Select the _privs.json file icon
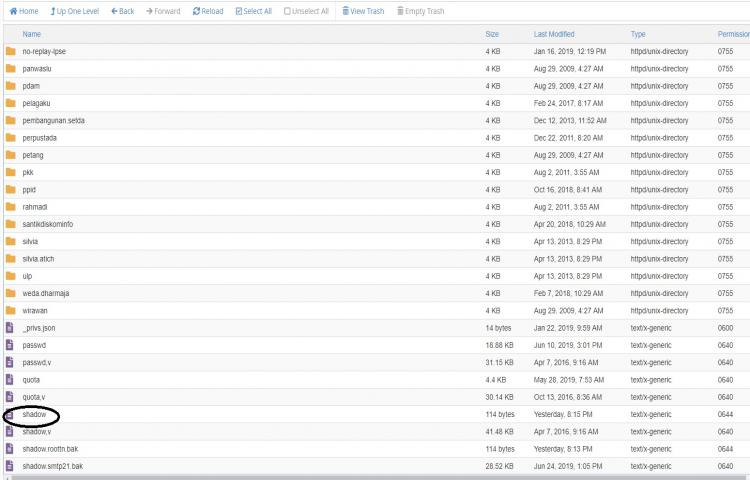Screen dimensions: 750x480 pos(10,328)
